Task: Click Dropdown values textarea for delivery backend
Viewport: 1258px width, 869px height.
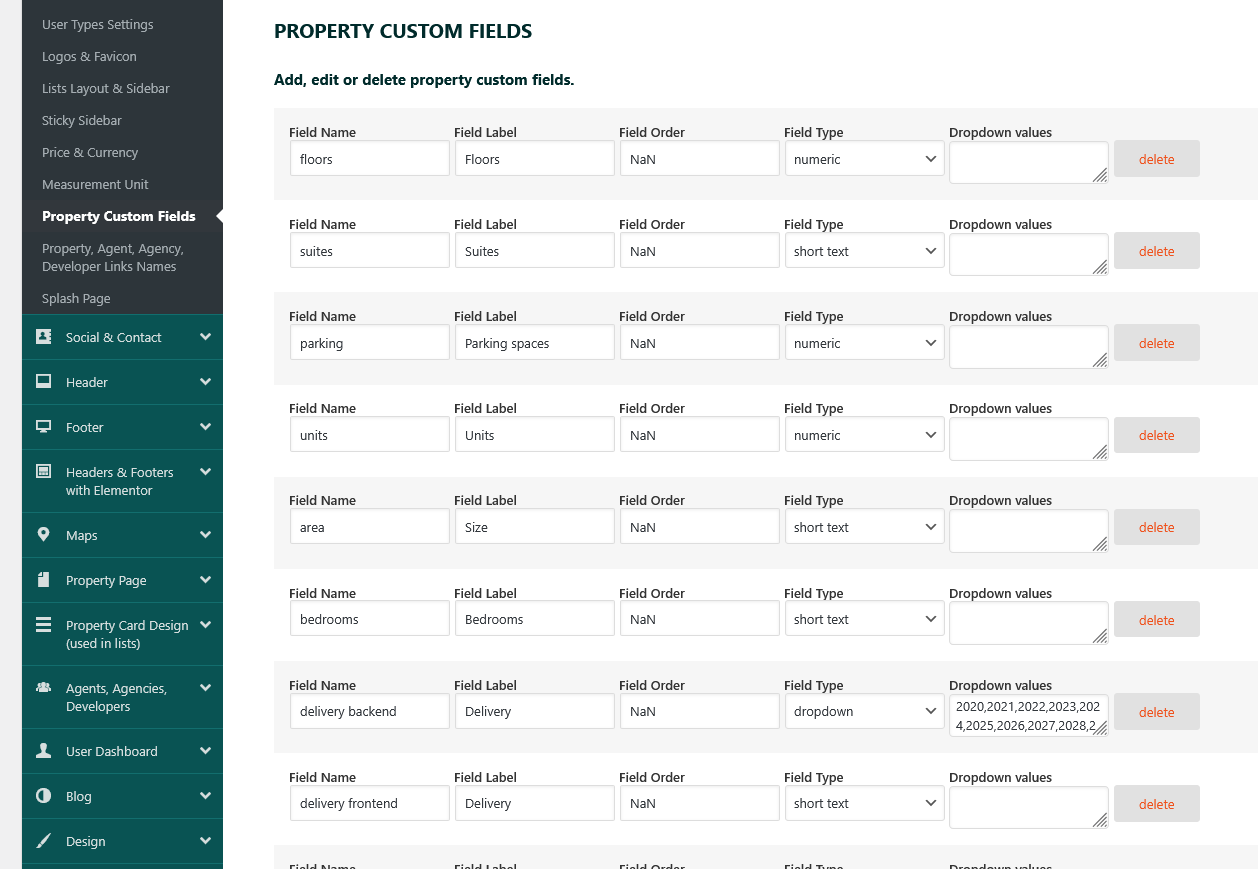Action: 1028,715
